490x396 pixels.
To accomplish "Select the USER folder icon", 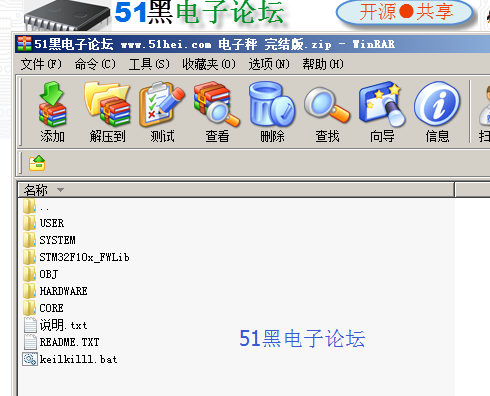I will coord(29,223).
